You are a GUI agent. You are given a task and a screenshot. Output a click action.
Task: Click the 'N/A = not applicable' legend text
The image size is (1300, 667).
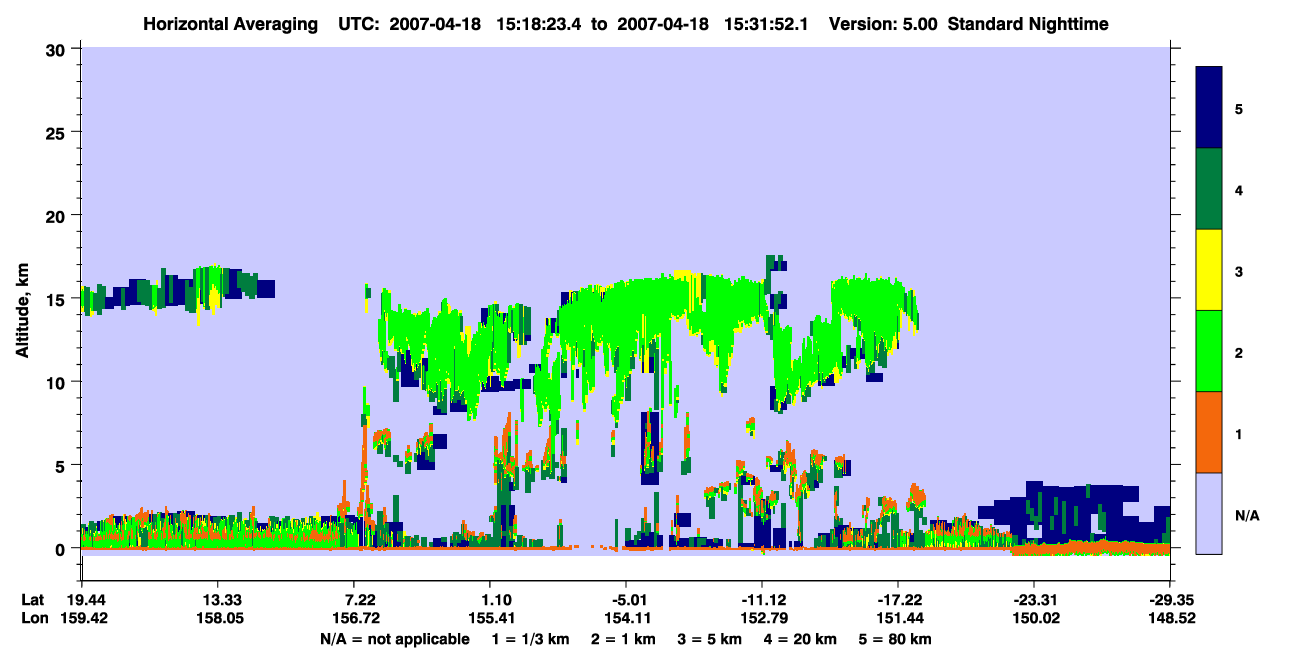pos(395,639)
